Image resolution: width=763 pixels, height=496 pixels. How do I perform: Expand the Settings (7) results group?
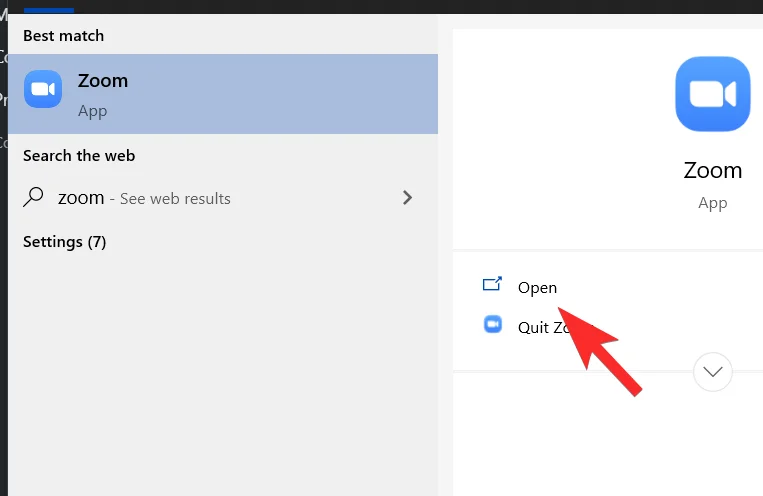point(64,242)
